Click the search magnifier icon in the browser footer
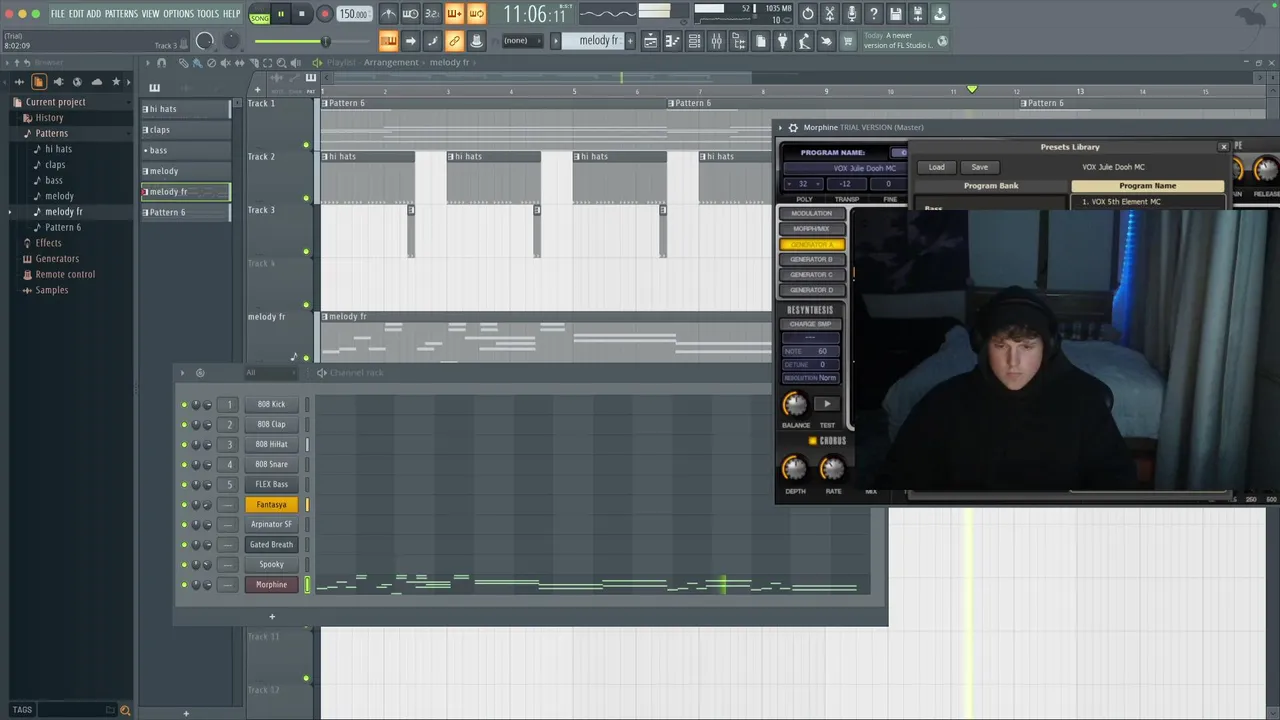 click(125, 710)
